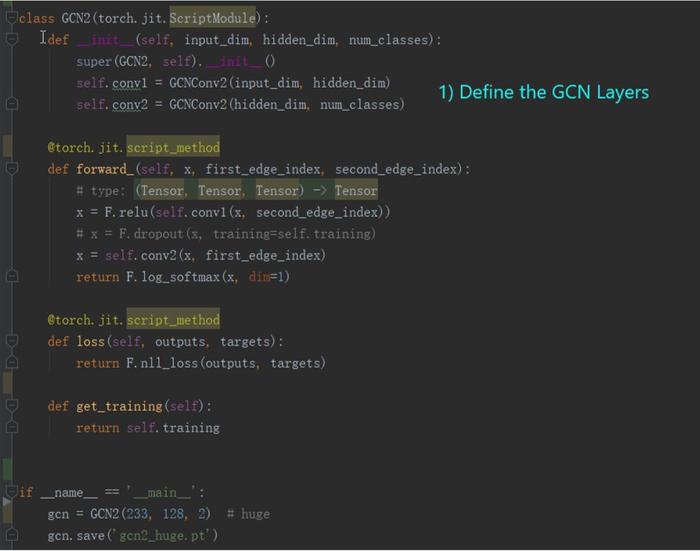Image resolution: width=700 pixels, height=551 pixels.
Task: Click the 'gcn2_huge.pt' filename string
Action: pyautogui.click(x=162, y=535)
